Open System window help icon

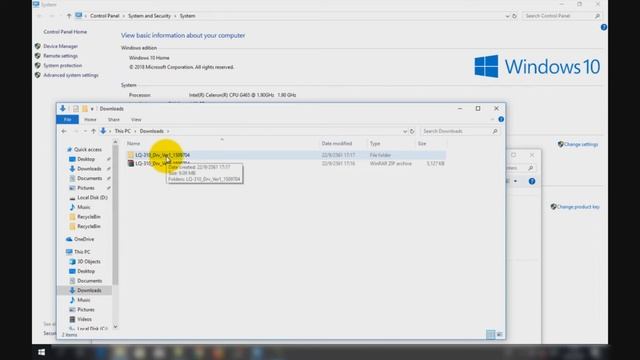click(604, 27)
